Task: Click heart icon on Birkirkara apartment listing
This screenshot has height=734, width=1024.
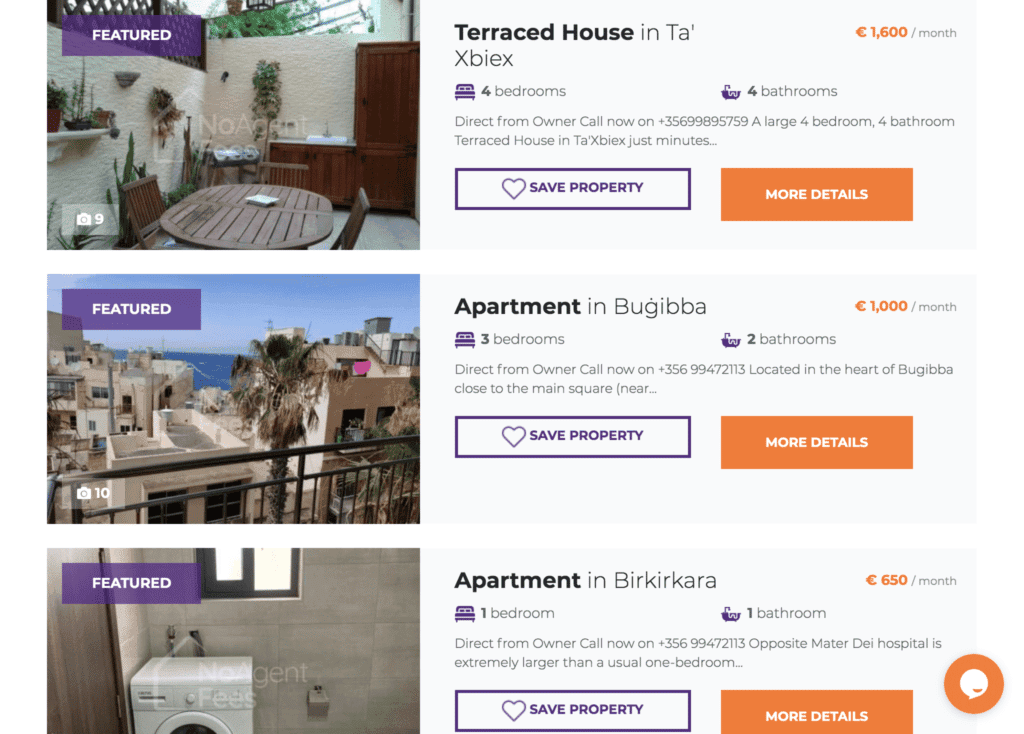Action: tap(513, 710)
